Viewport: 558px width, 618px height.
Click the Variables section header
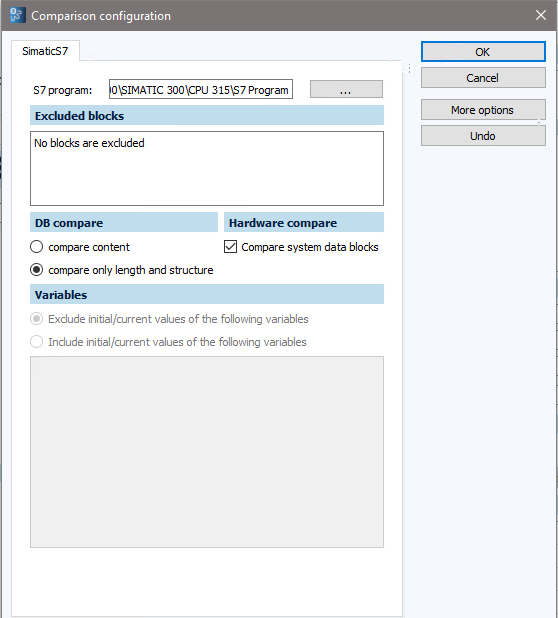point(207,294)
